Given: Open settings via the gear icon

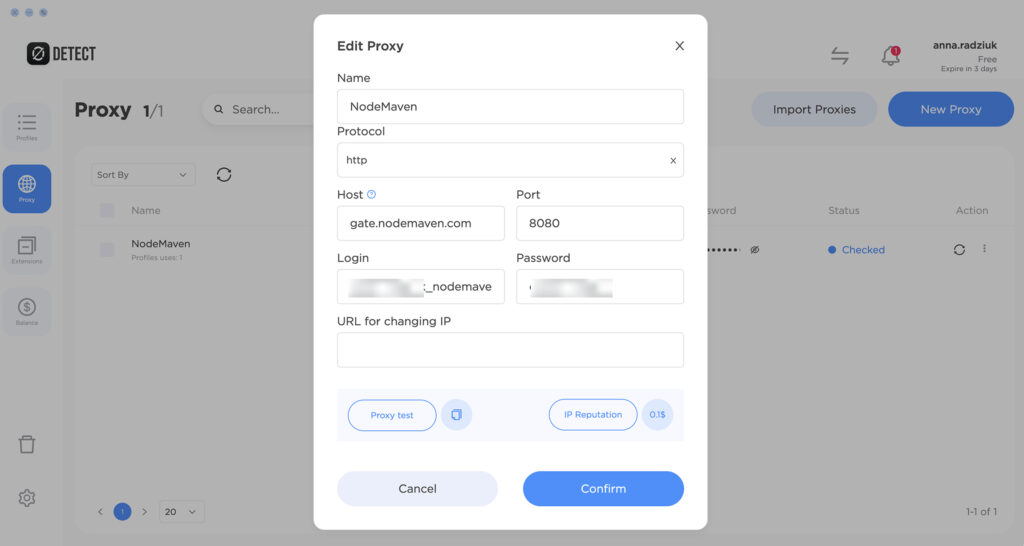Looking at the screenshot, I should pyautogui.click(x=27, y=498).
